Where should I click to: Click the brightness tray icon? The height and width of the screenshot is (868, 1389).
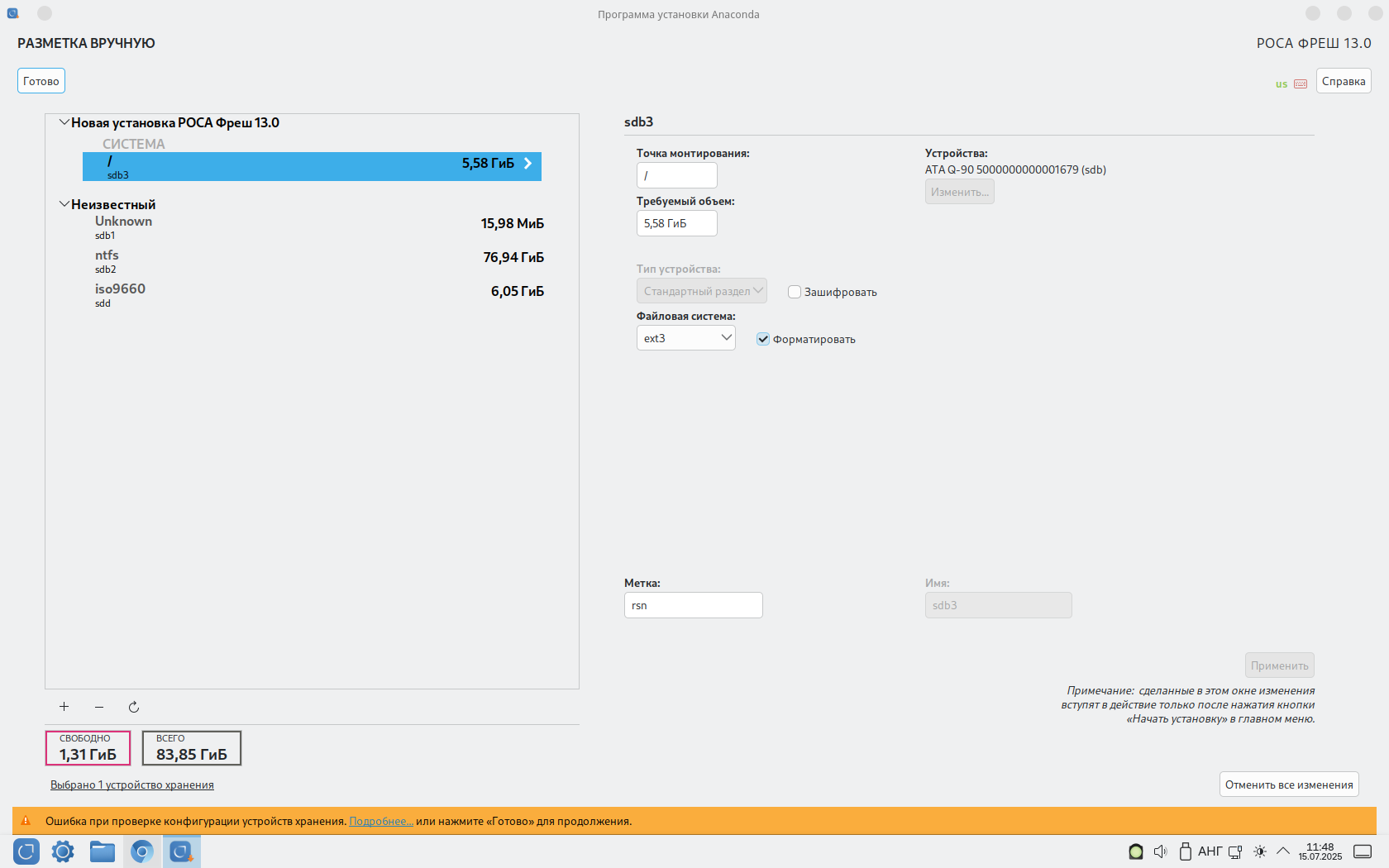point(1260,851)
